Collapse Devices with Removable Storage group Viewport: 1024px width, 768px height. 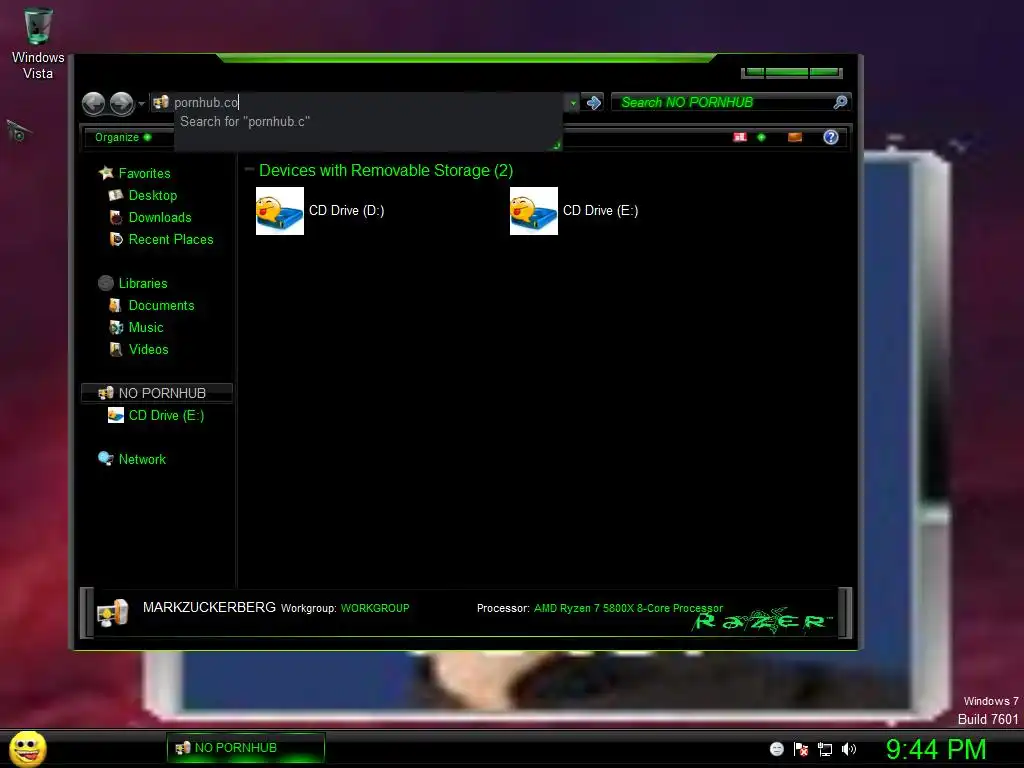click(249, 170)
